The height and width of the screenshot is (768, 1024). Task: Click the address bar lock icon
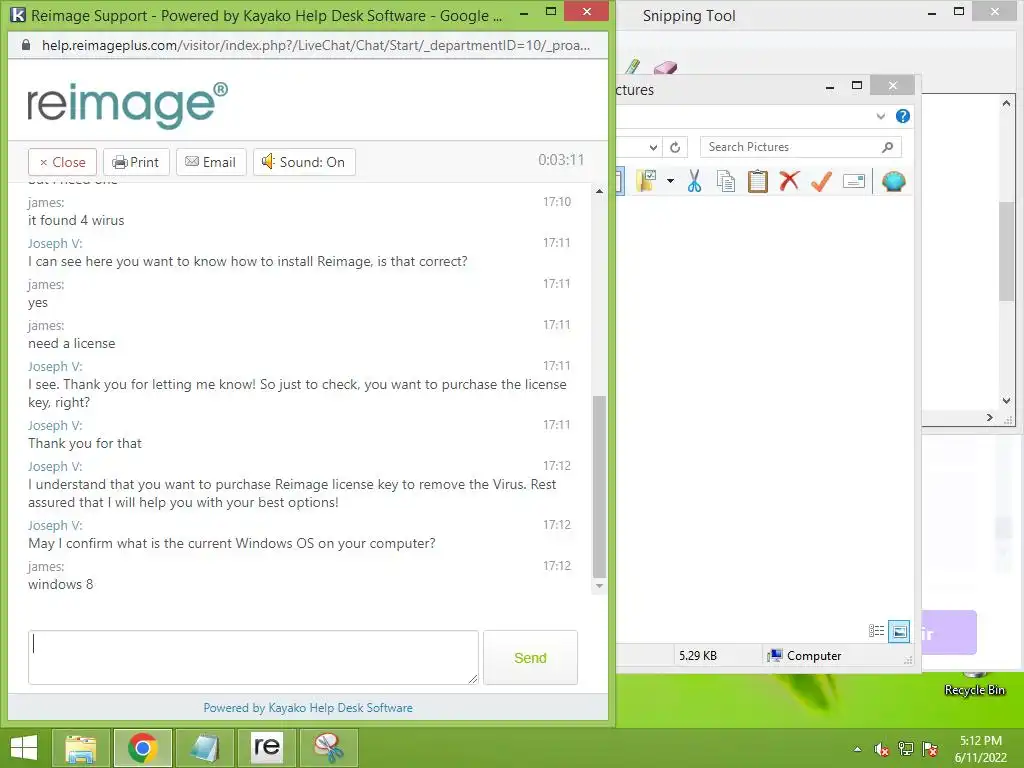(x=26, y=45)
